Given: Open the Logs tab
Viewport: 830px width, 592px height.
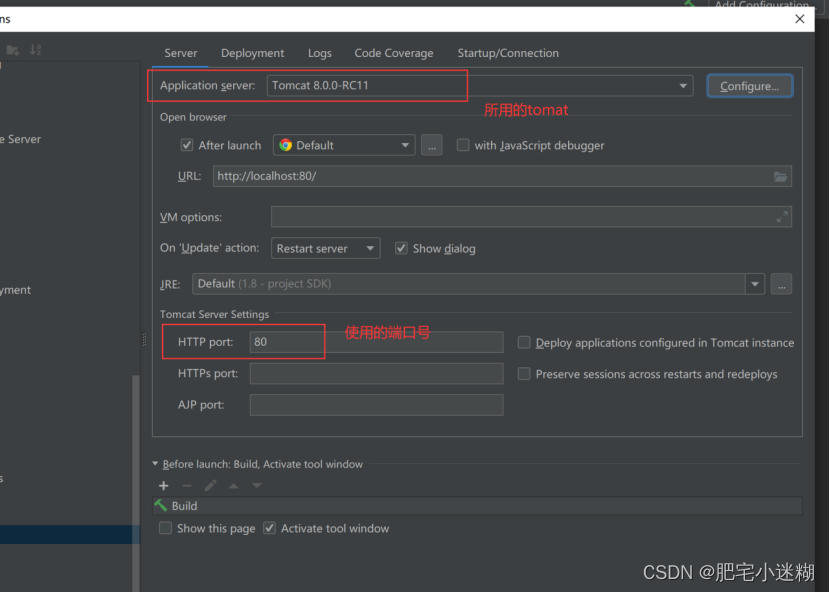Looking at the screenshot, I should (x=320, y=53).
